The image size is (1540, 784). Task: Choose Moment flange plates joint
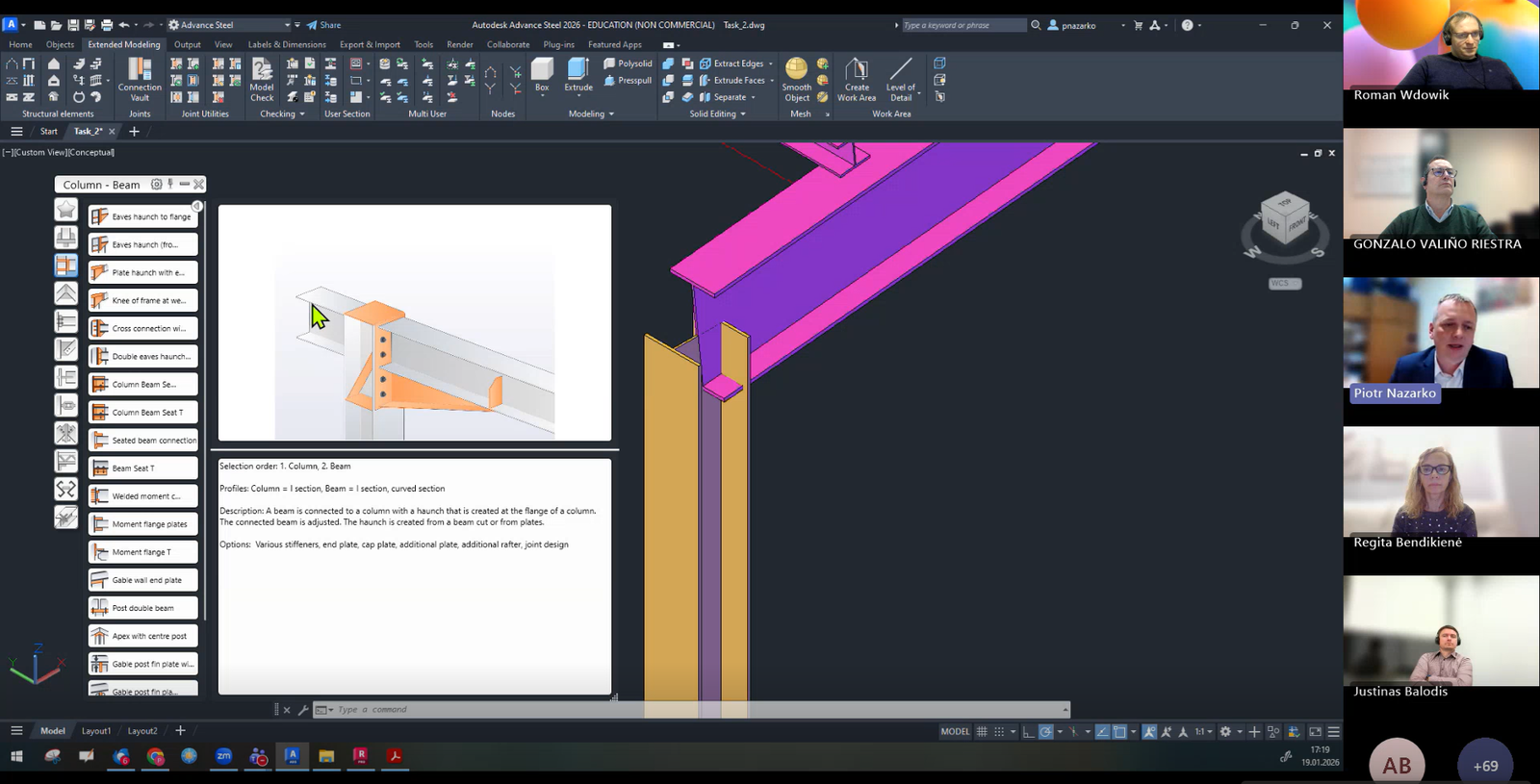coord(143,524)
